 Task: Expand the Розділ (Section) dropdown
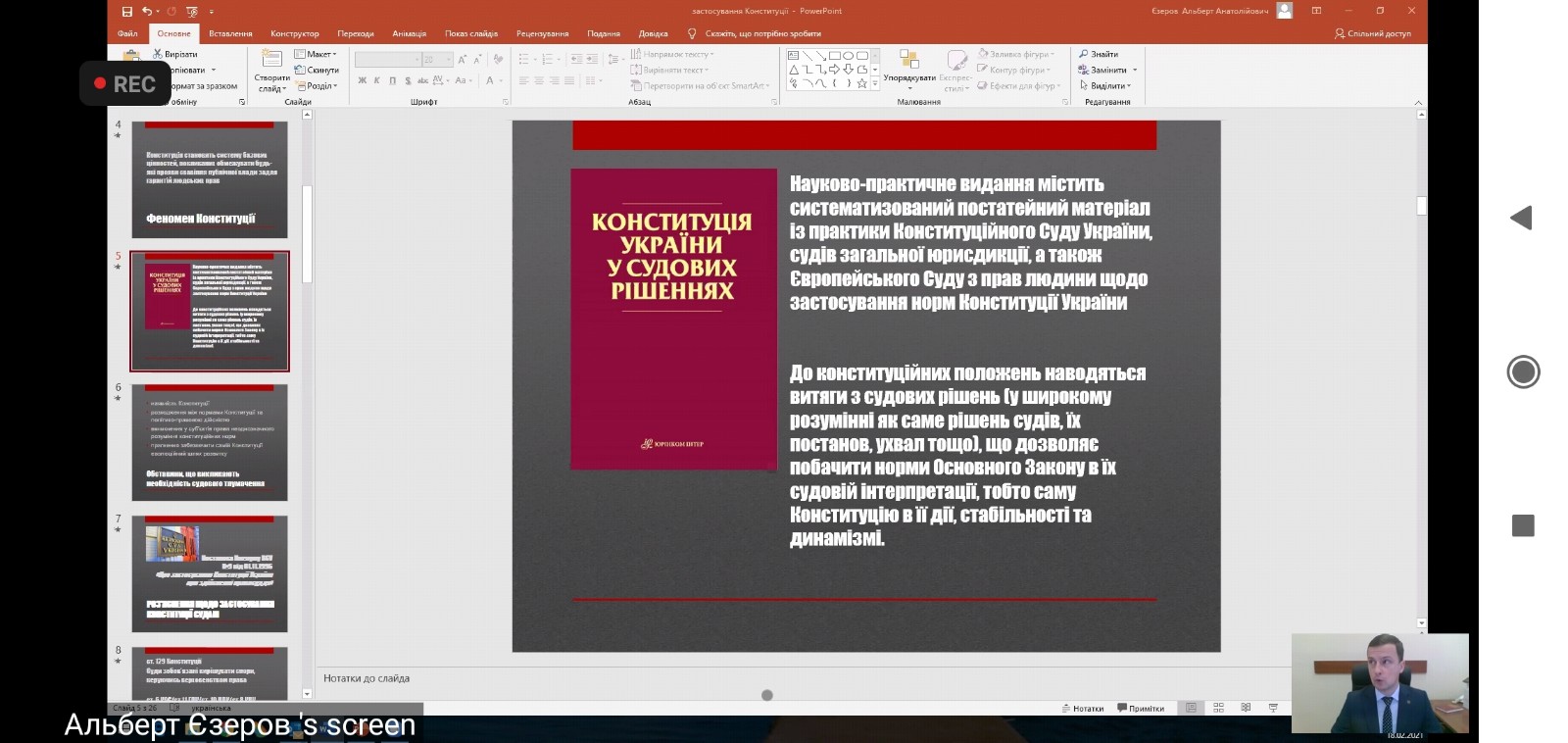(317, 85)
